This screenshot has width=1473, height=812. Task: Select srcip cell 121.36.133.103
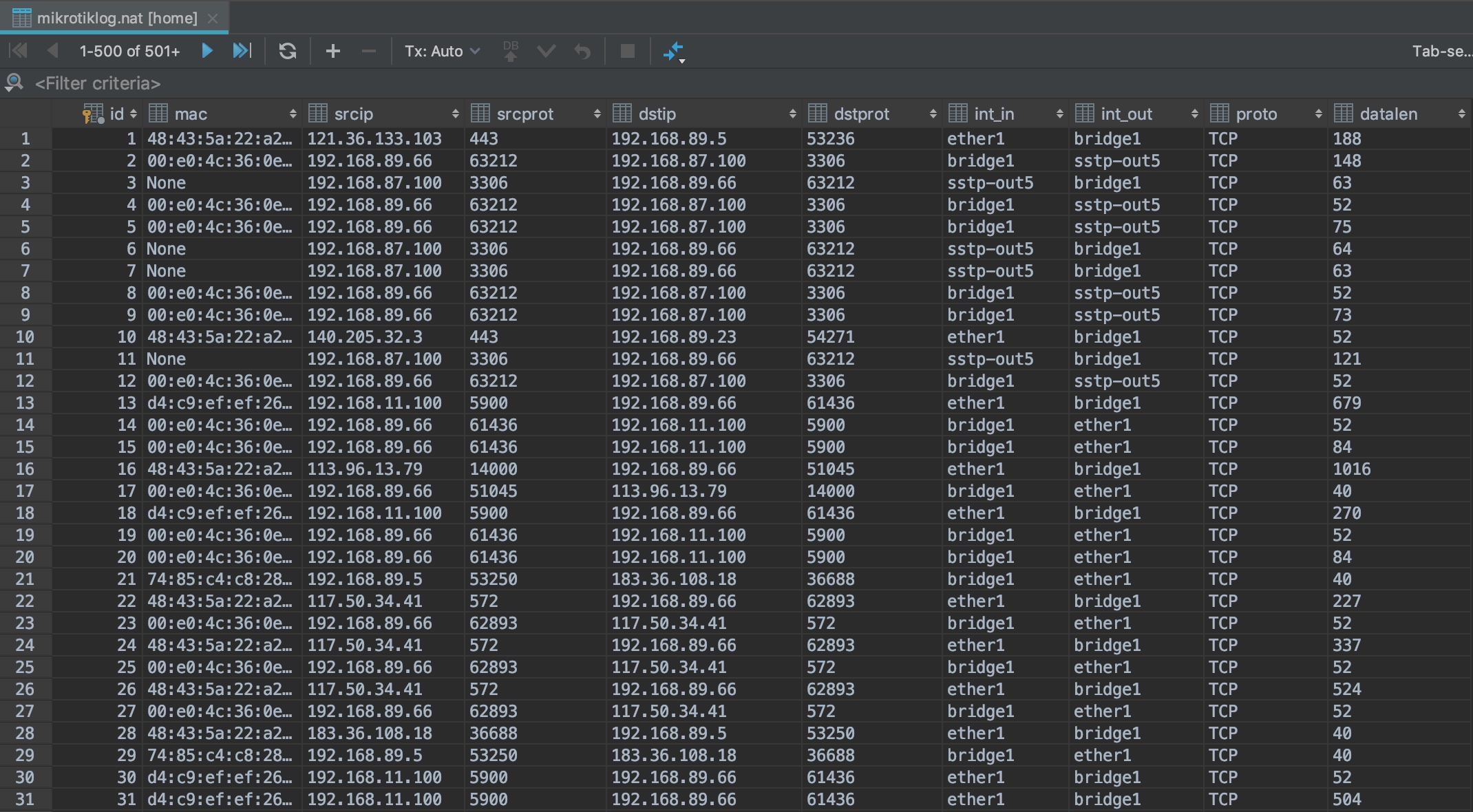383,138
